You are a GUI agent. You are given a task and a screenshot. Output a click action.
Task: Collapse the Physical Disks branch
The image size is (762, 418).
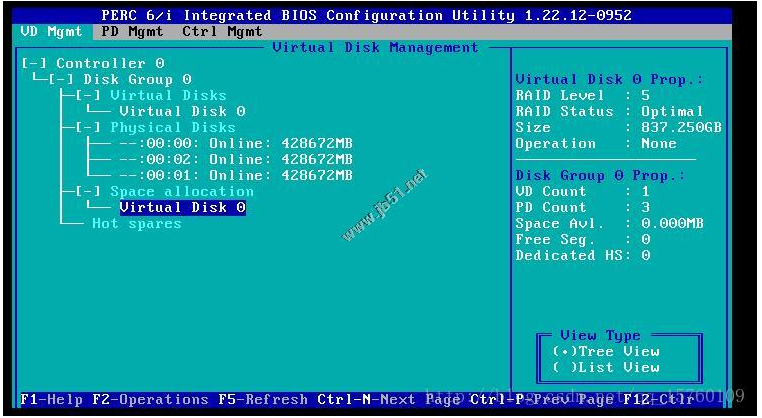pyautogui.click(x=88, y=128)
